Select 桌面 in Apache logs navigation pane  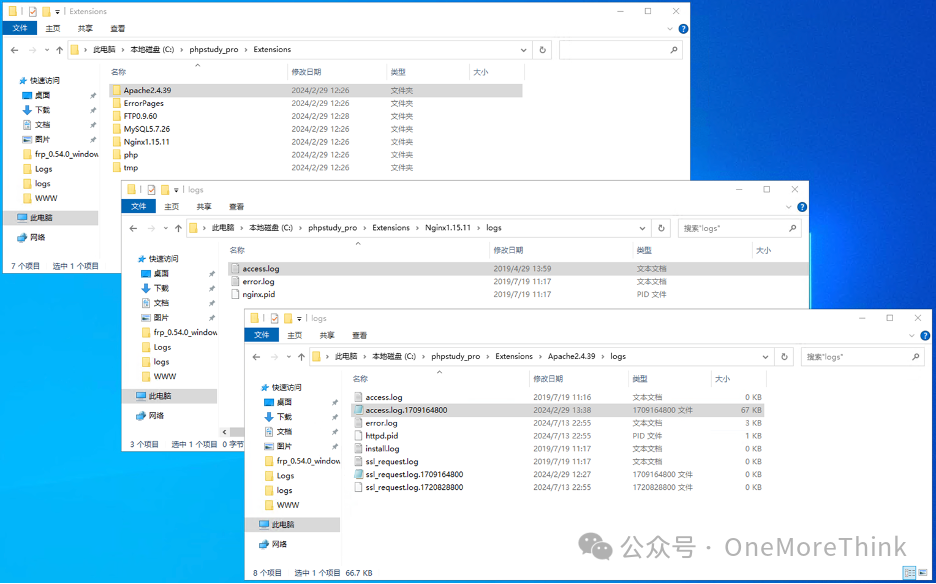pyautogui.click(x=284, y=402)
